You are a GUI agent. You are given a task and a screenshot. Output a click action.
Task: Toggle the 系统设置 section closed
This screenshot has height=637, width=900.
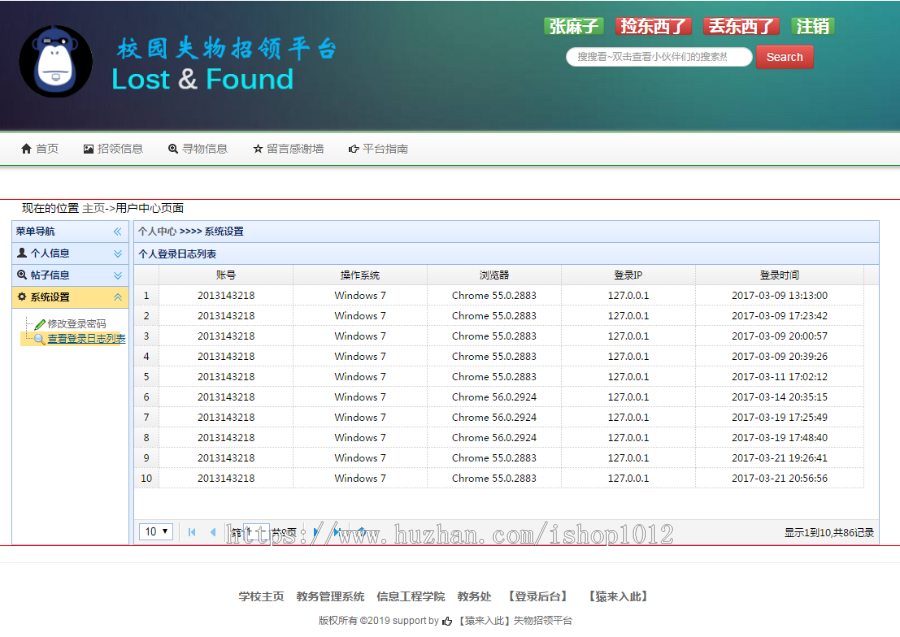tap(117, 297)
